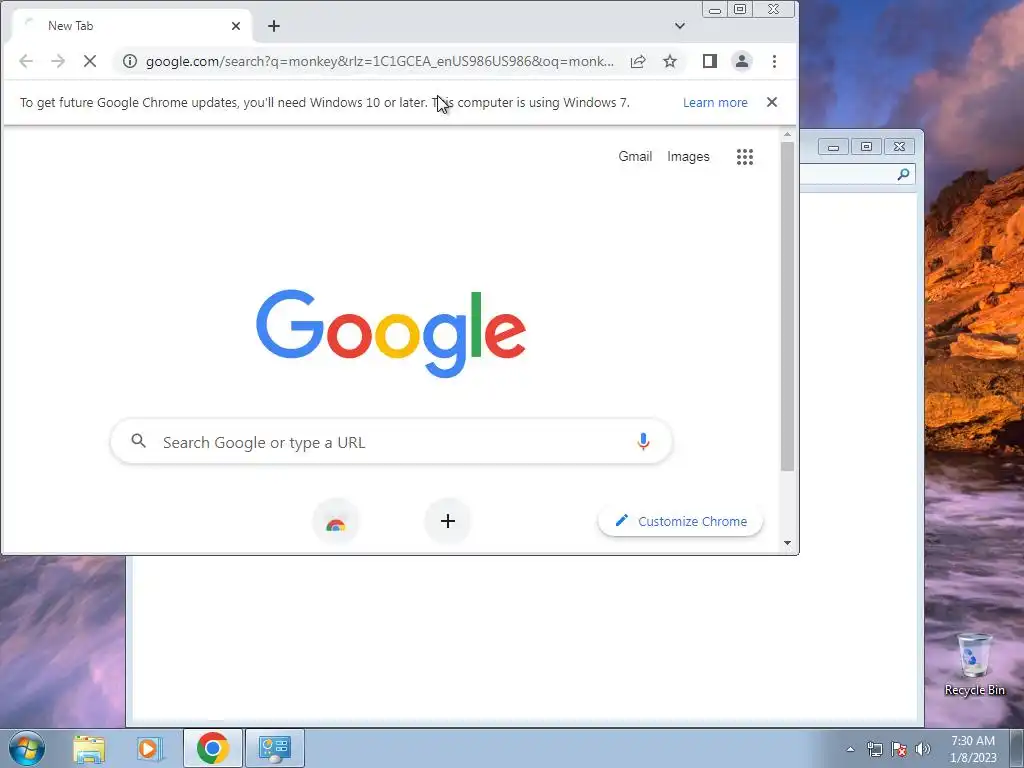Screen dimensions: 1024x768
Task: Open Google Images link
Action: [688, 156]
